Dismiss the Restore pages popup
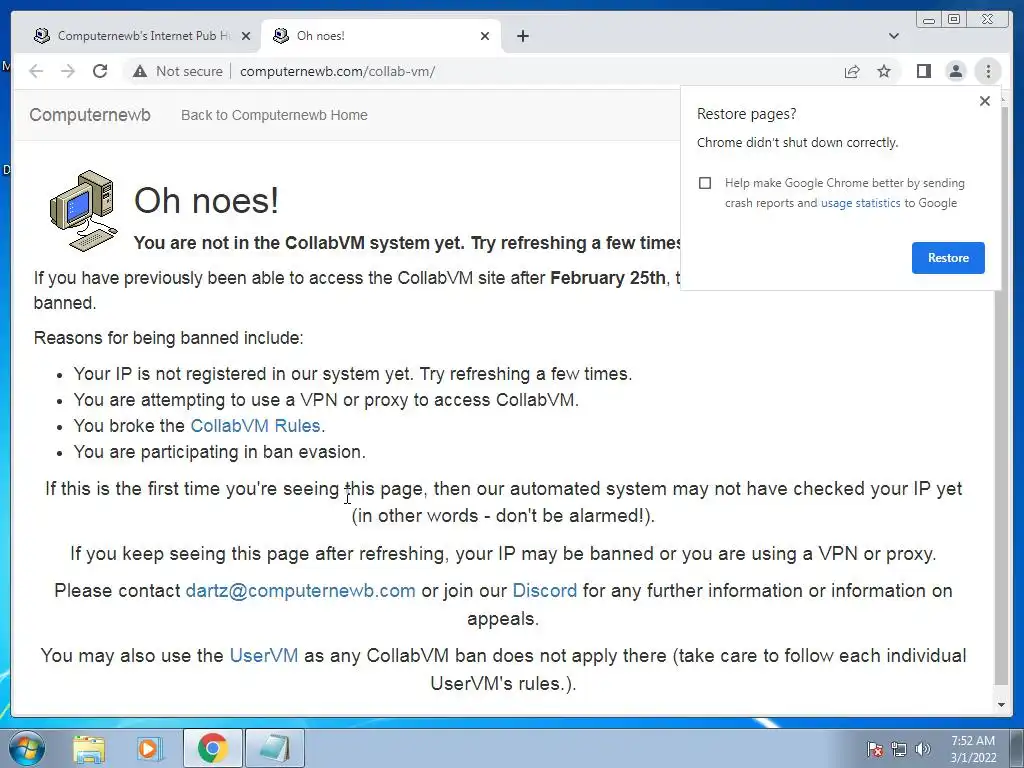The width and height of the screenshot is (1024, 768). (985, 101)
